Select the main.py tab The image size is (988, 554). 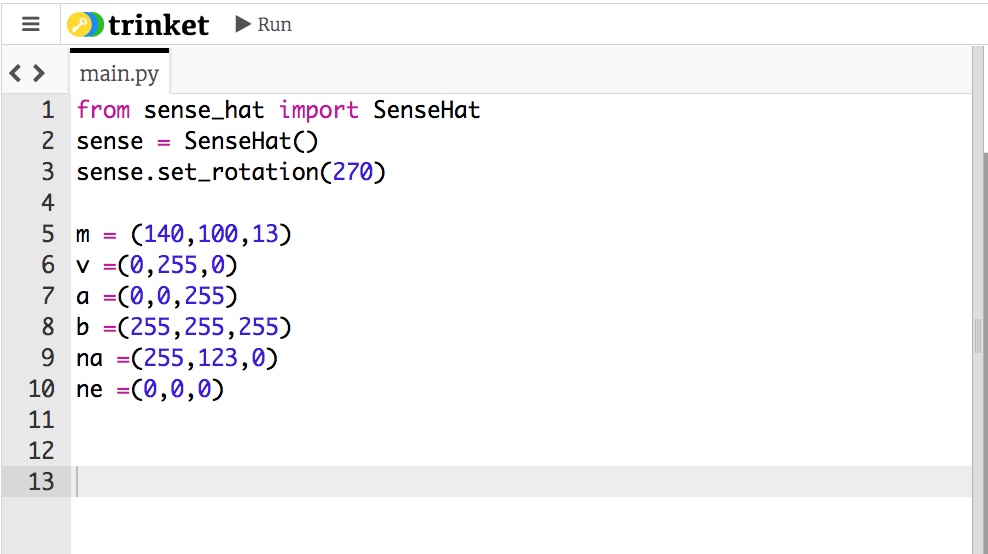(x=119, y=74)
